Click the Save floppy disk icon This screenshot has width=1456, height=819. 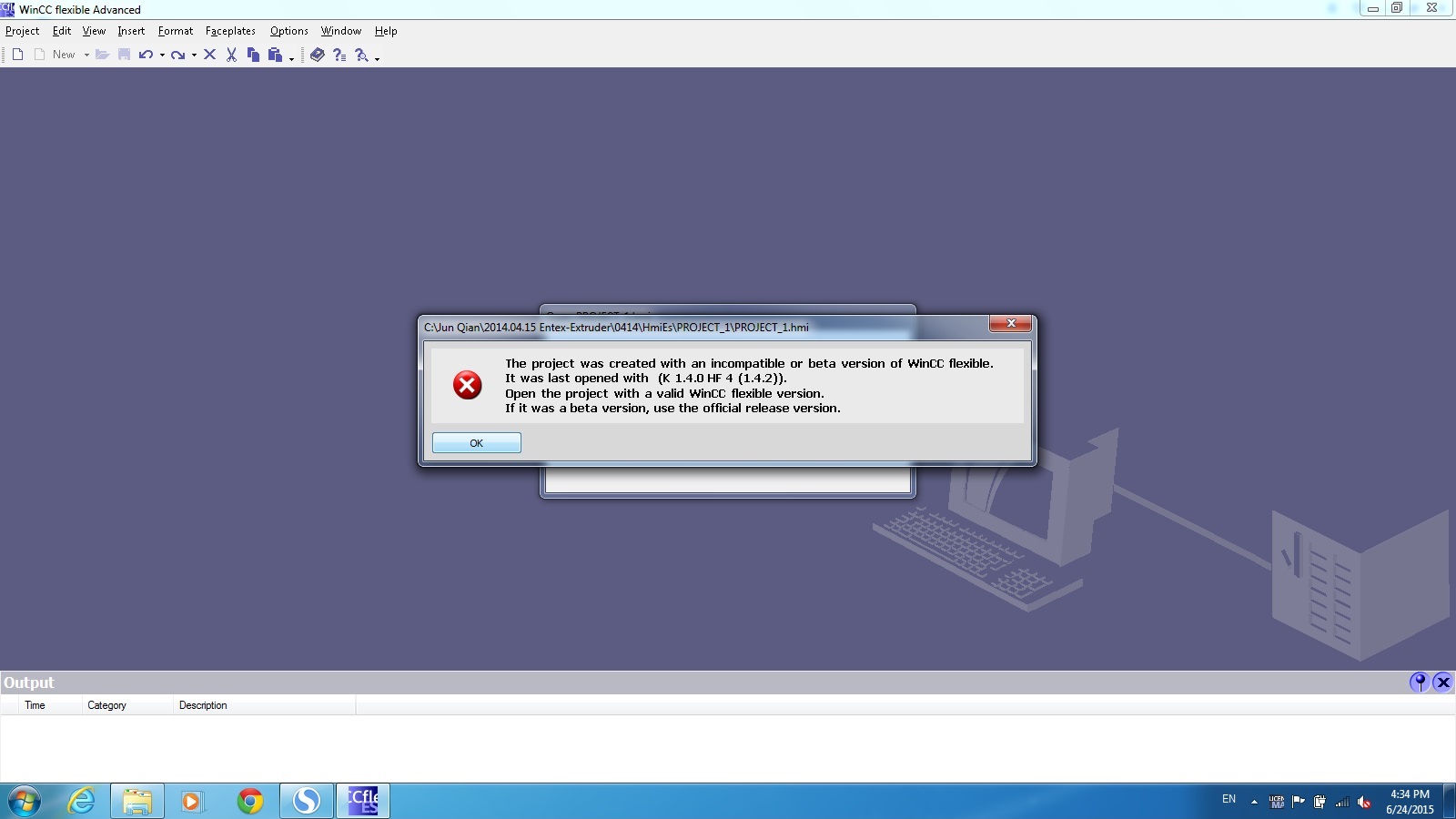click(x=125, y=55)
